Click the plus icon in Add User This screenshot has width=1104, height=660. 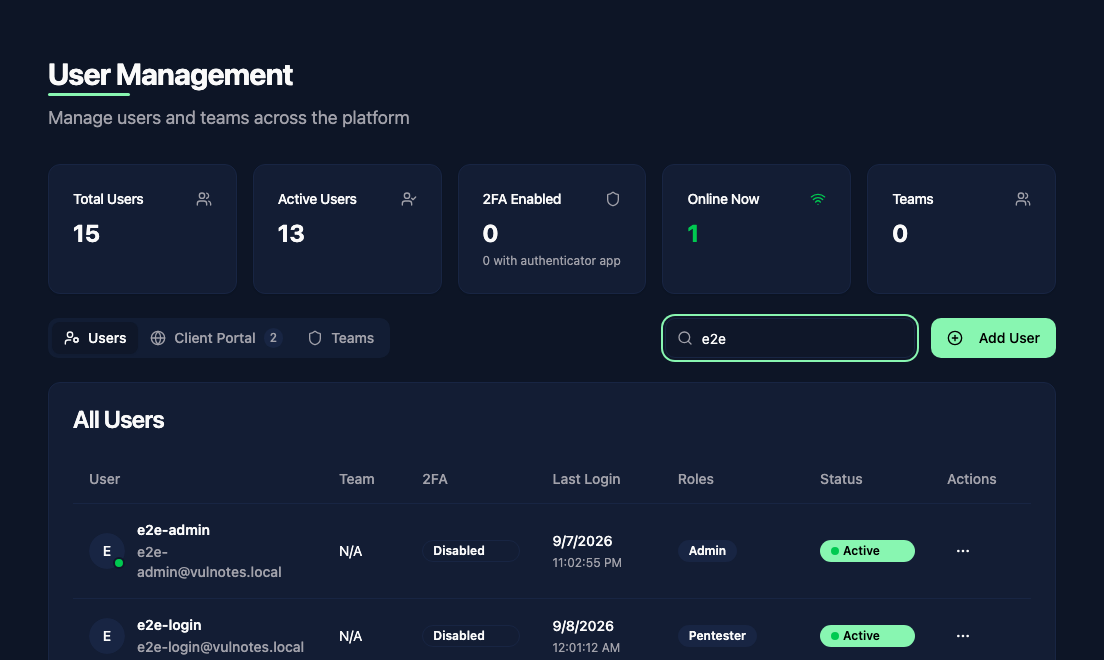(x=955, y=338)
